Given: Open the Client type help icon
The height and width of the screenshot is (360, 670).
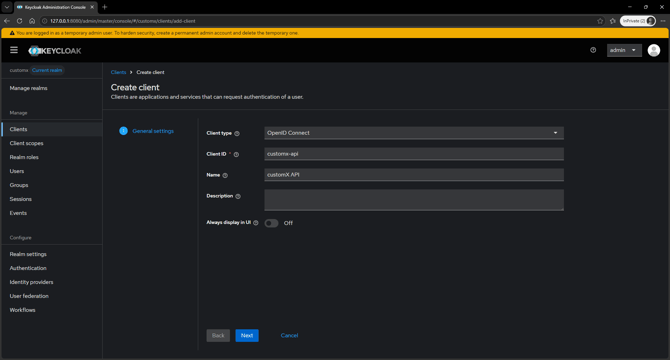Looking at the screenshot, I should pos(237,133).
